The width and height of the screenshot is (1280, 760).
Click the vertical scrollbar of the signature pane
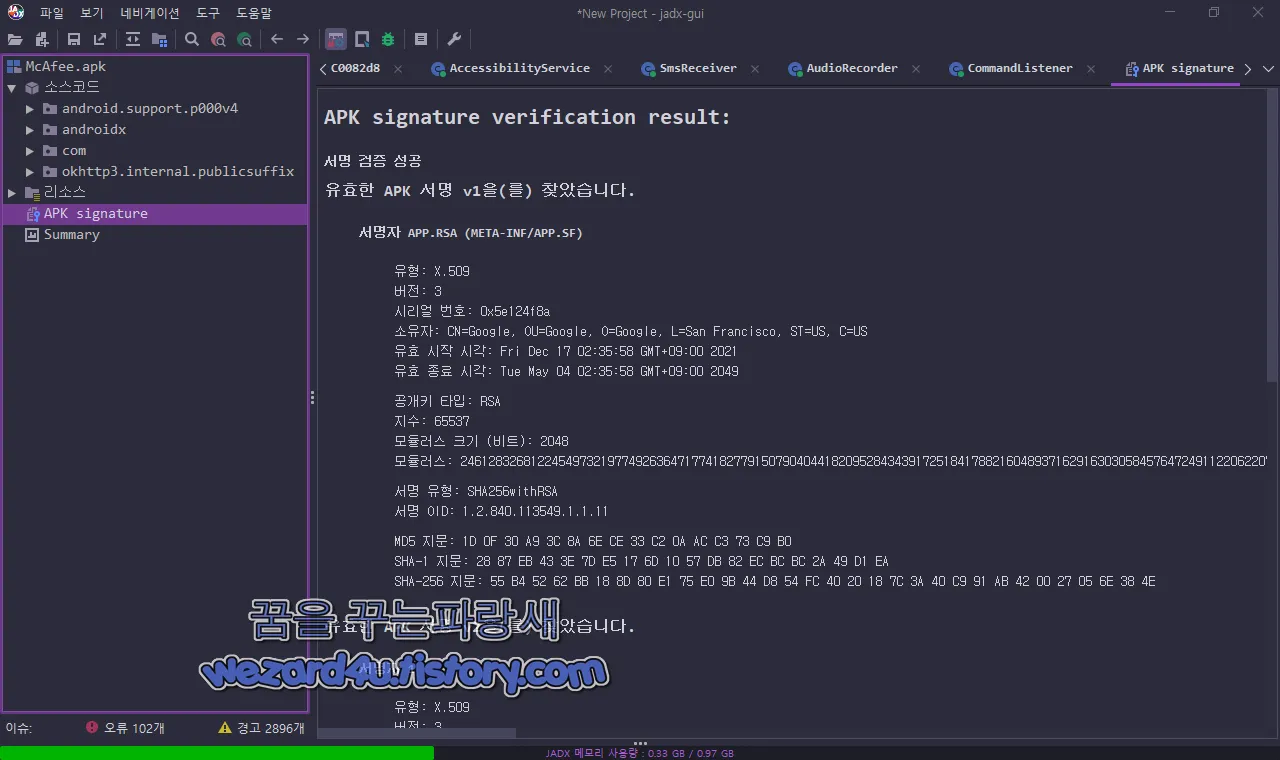click(x=1271, y=235)
